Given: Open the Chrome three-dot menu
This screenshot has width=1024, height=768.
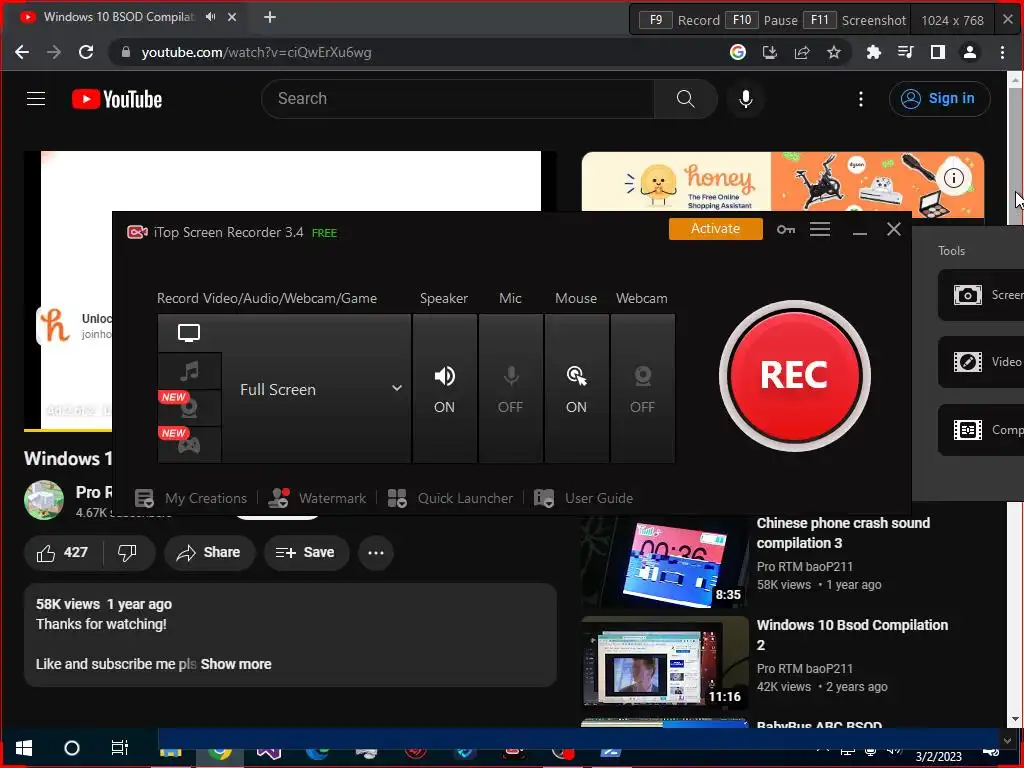Looking at the screenshot, I should [x=1002, y=52].
